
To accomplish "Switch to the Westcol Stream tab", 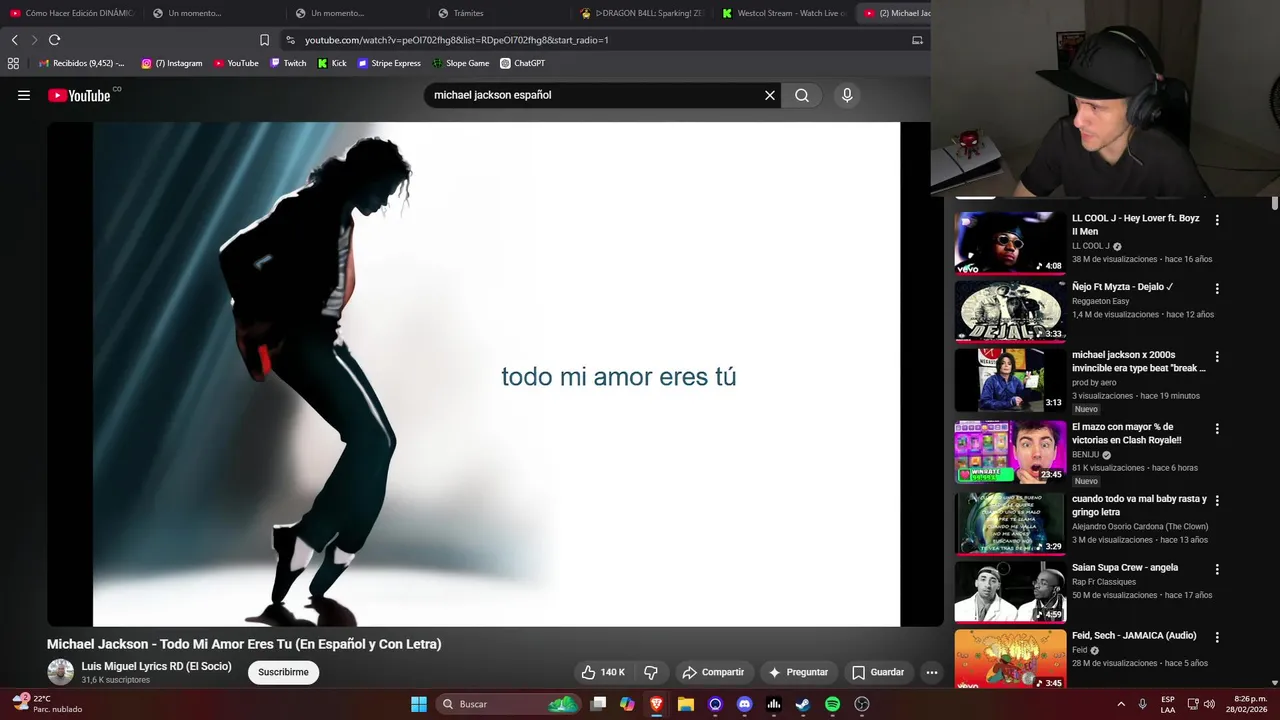I will click(x=784, y=13).
